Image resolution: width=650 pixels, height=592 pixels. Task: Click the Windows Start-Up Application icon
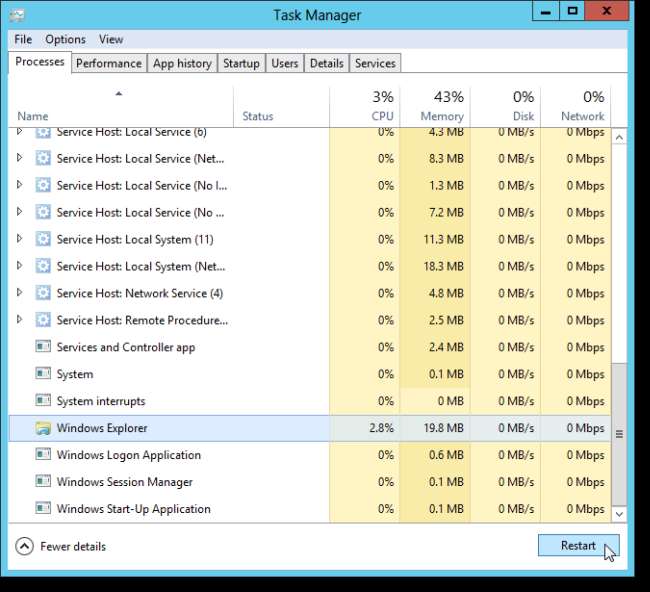tap(43, 509)
